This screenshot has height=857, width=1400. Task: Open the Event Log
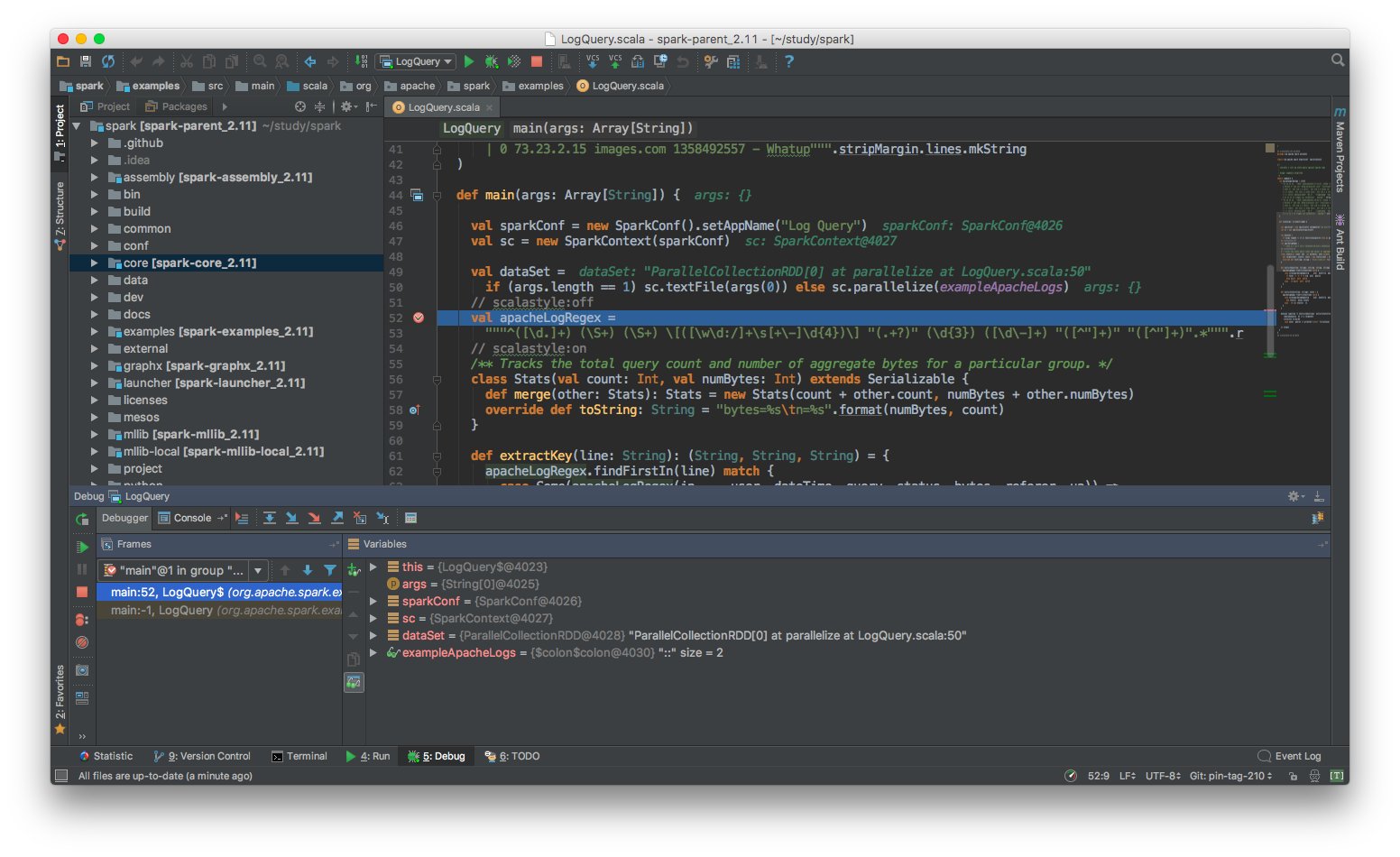1290,756
